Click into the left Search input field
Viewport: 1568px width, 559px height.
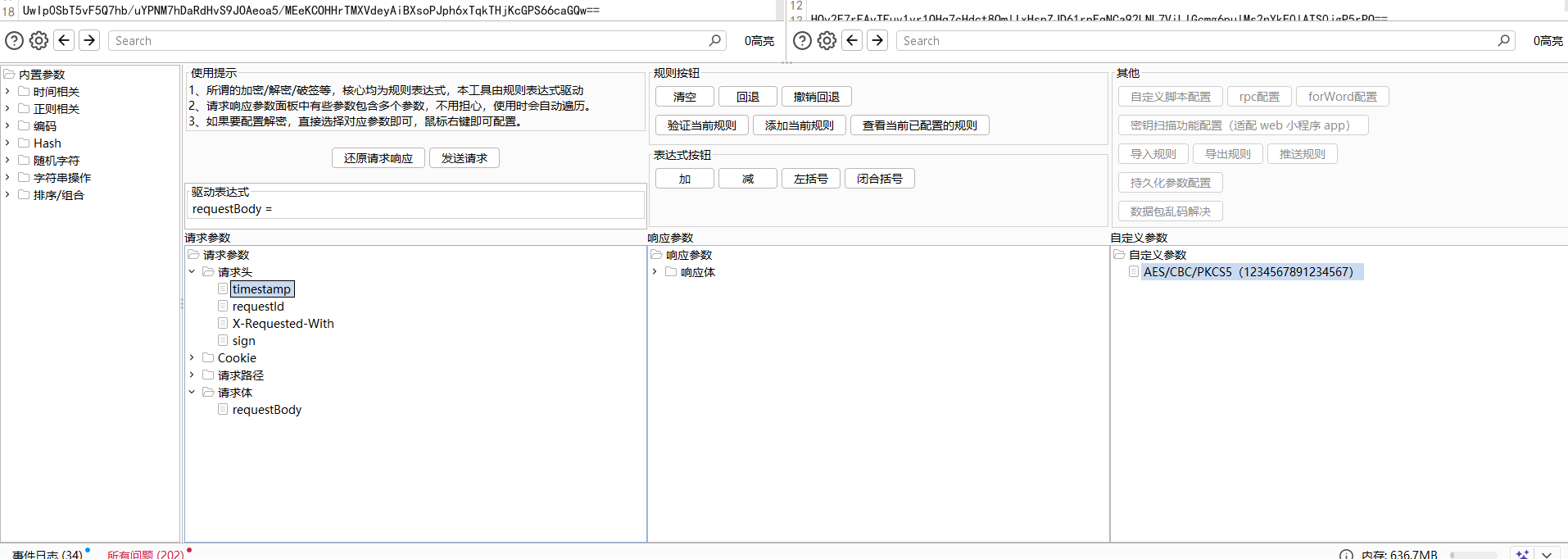[417, 40]
